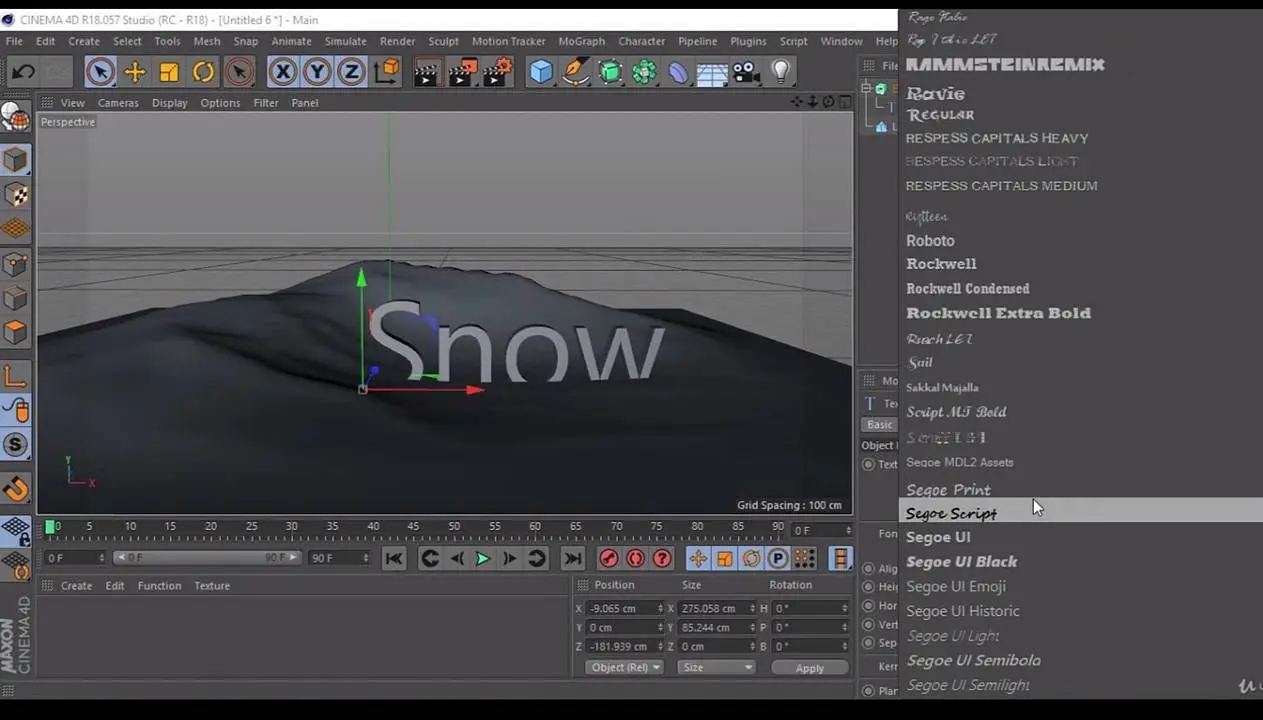
Task: Click the Position X value field
Action: 625,608
